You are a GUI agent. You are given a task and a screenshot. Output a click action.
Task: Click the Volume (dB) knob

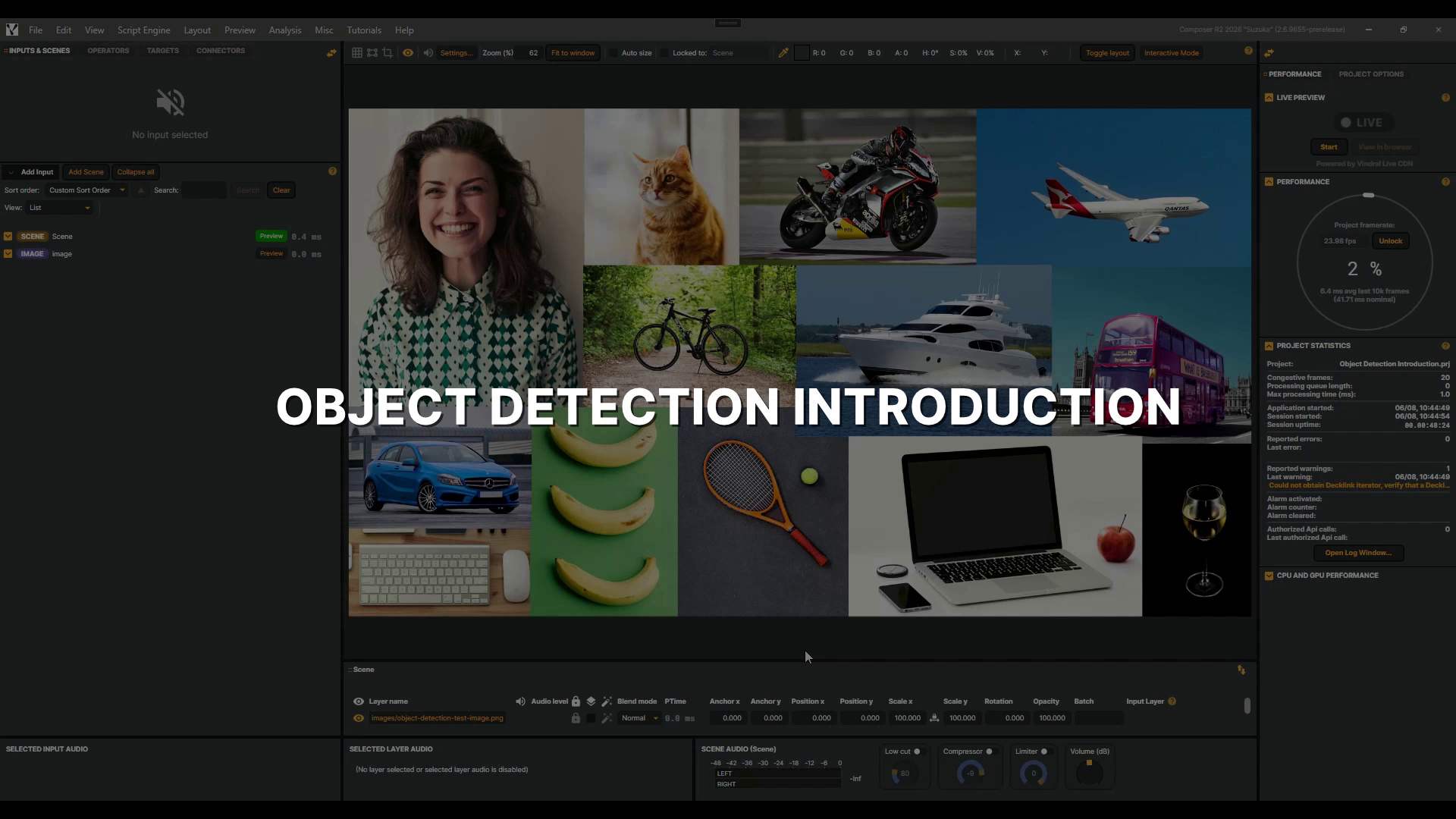click(1090, 773)
